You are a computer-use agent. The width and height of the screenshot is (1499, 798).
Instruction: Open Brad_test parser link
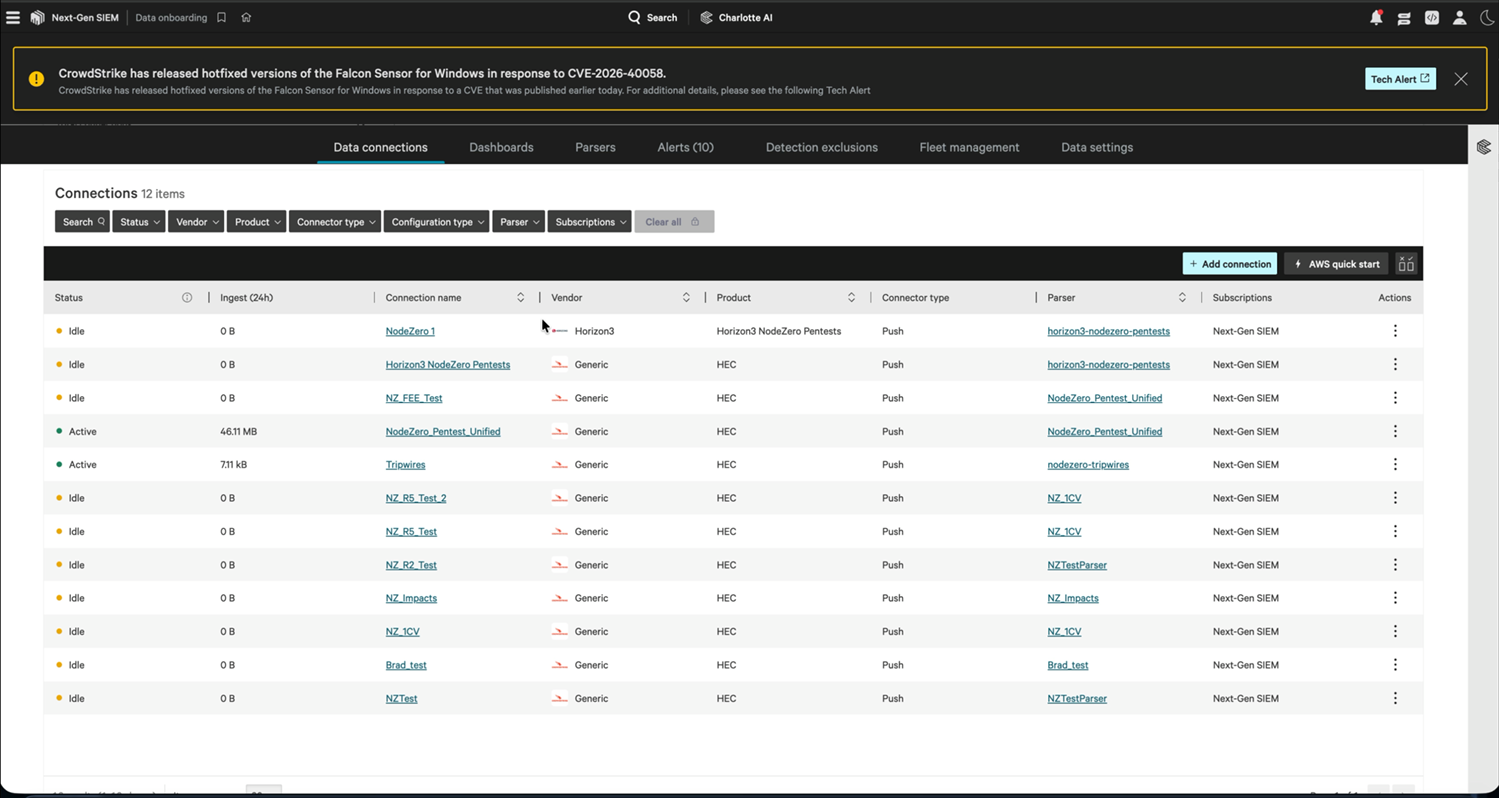[x=1068, y=665]
